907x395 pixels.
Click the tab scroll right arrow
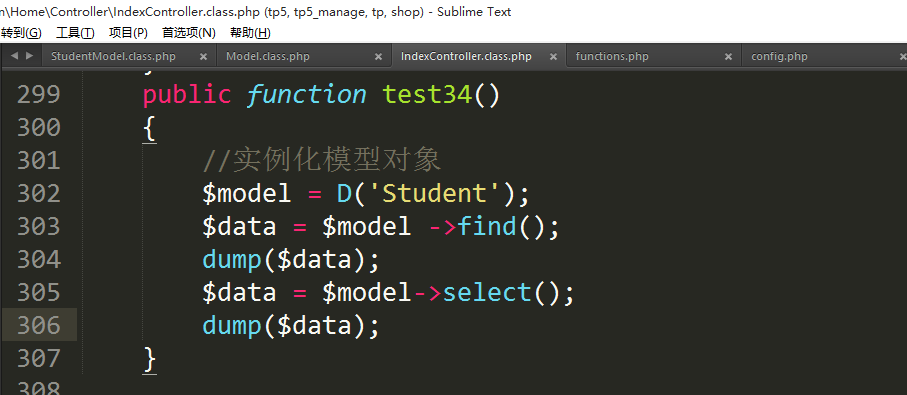[x=30, y=56]
